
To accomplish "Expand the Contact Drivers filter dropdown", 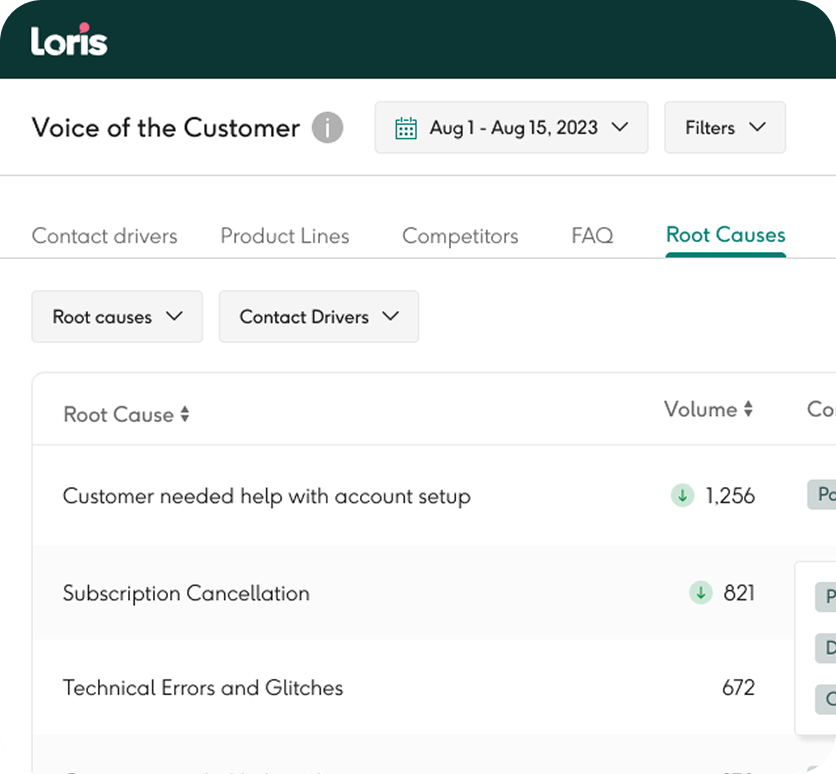I will (x=318, y=317).
